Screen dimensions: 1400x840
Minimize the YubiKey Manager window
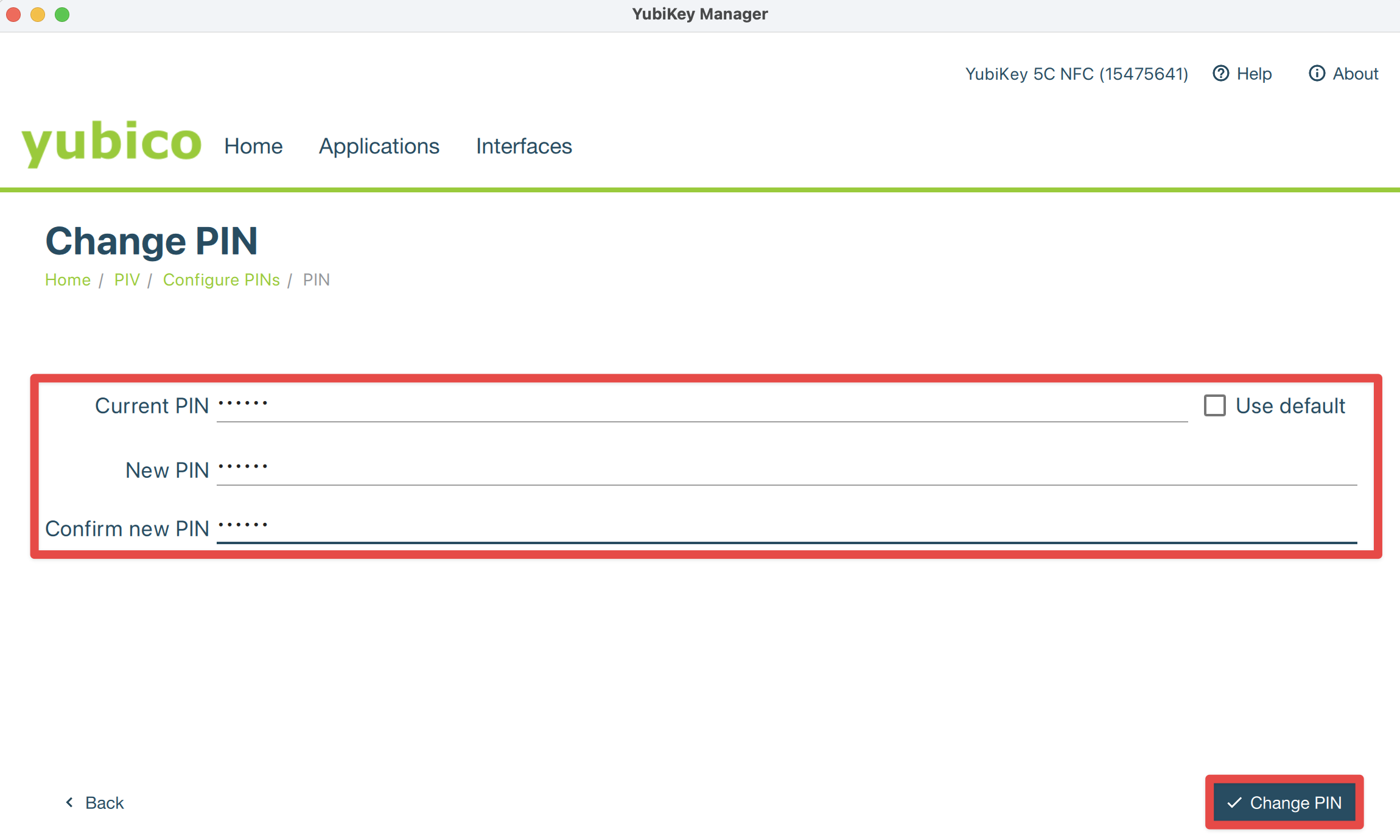coord(38,14)
